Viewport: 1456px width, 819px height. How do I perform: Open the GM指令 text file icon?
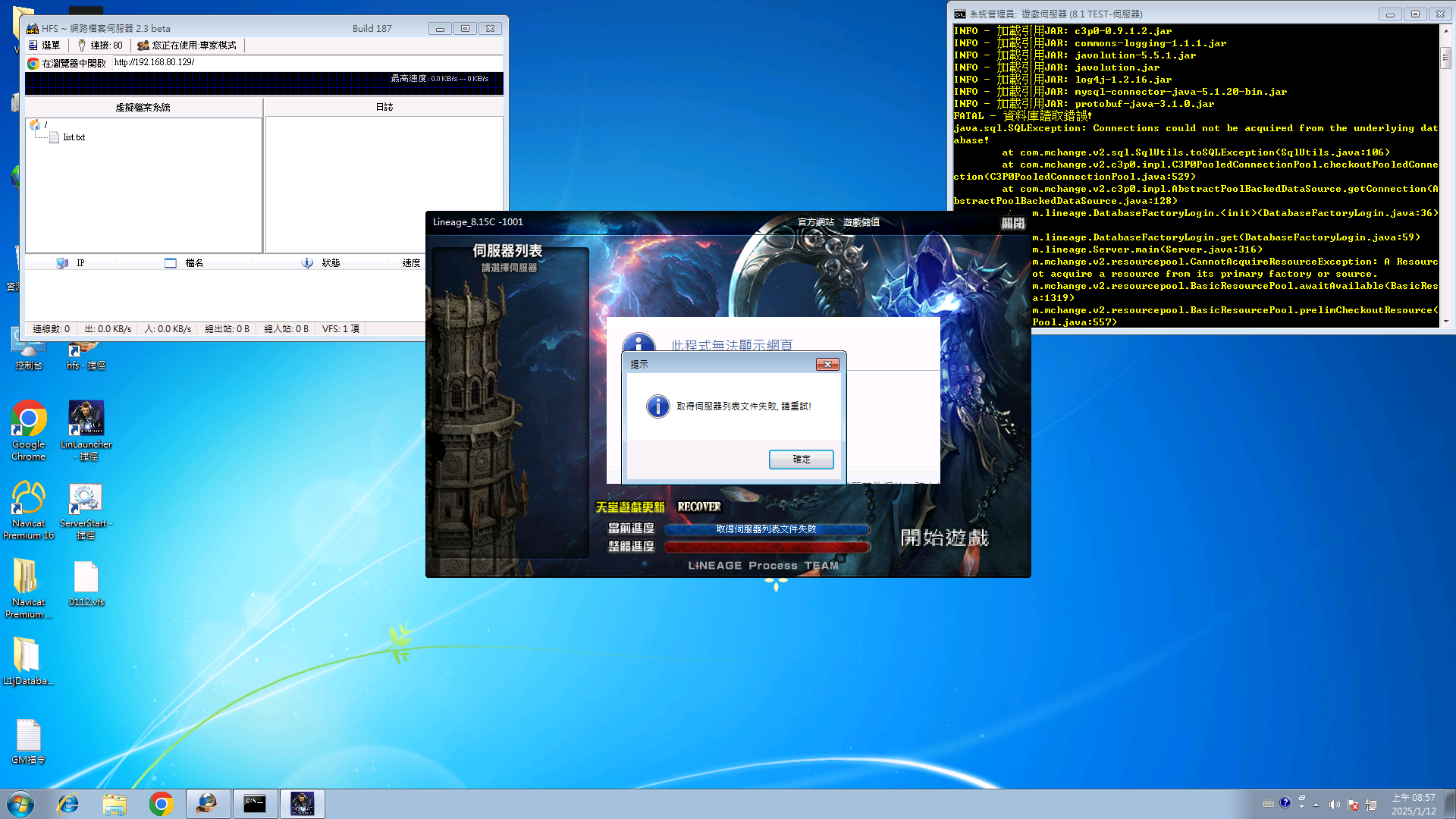coord(28,741)
